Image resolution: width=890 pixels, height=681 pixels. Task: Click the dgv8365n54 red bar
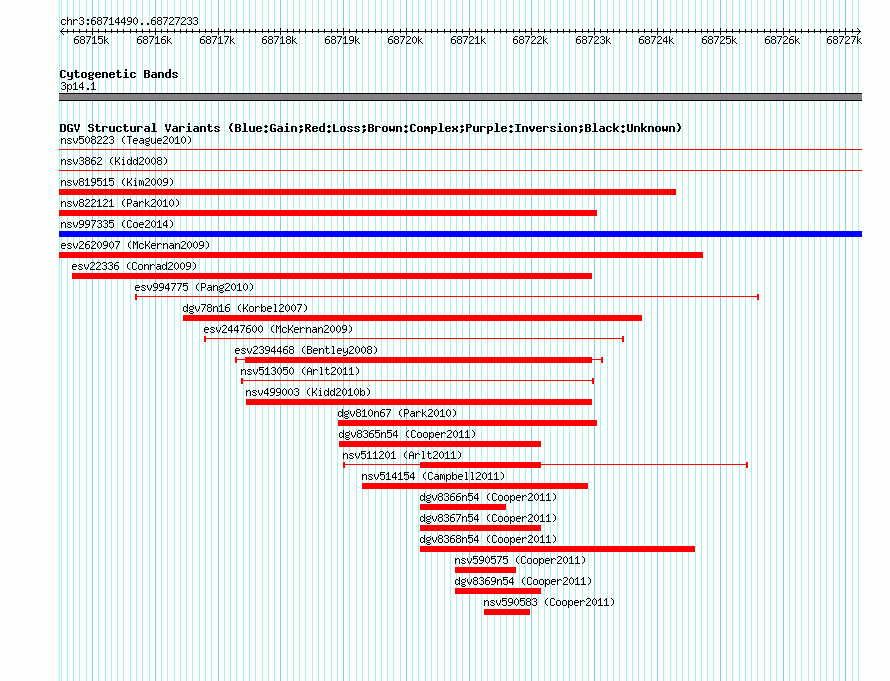click(x=440, y=444)
